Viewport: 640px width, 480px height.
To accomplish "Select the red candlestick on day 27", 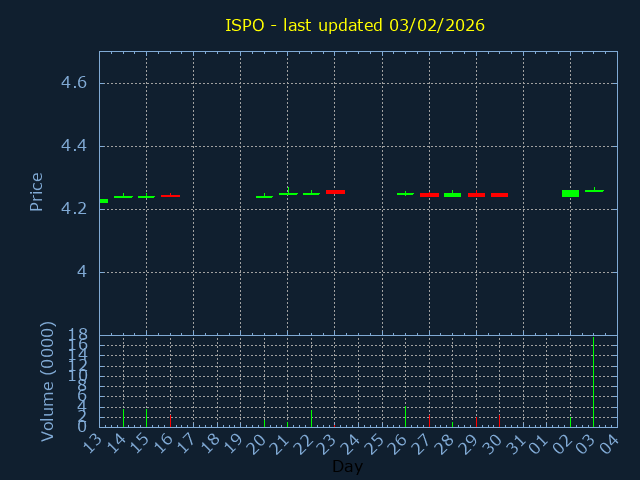I will coord(429,195).
